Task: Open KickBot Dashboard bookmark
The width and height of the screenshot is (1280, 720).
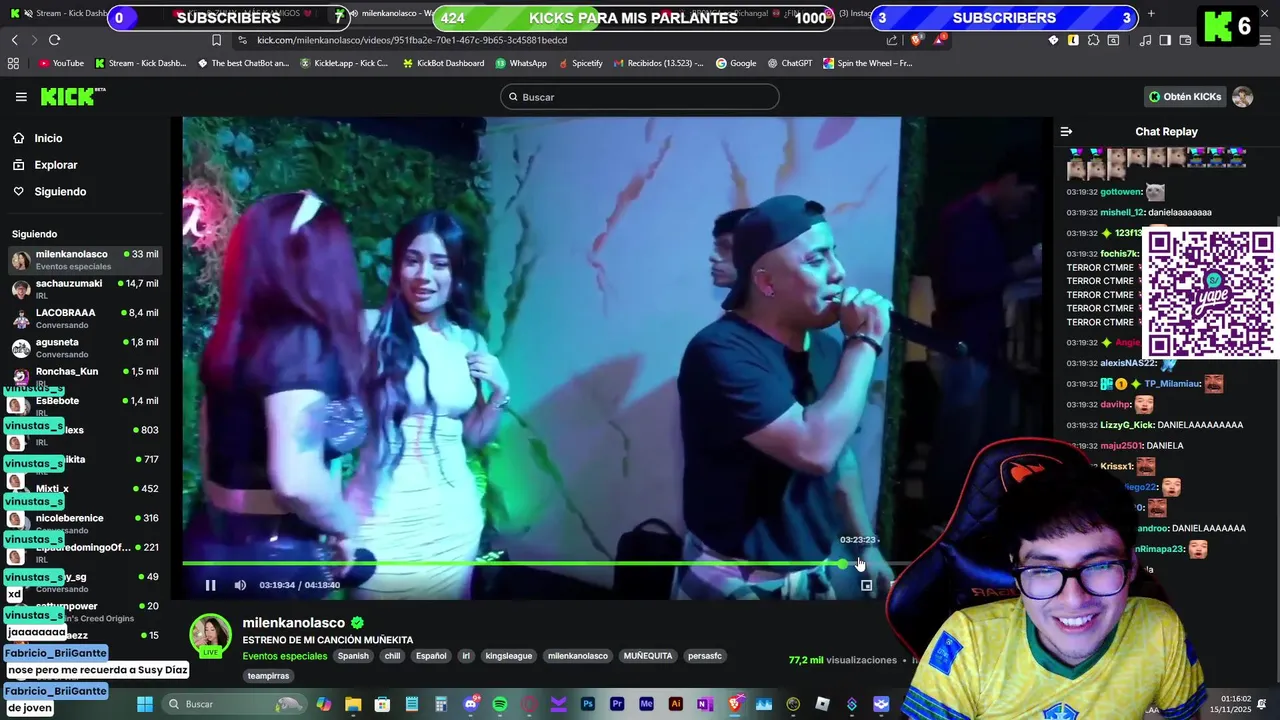Action: tap(443, 63)
